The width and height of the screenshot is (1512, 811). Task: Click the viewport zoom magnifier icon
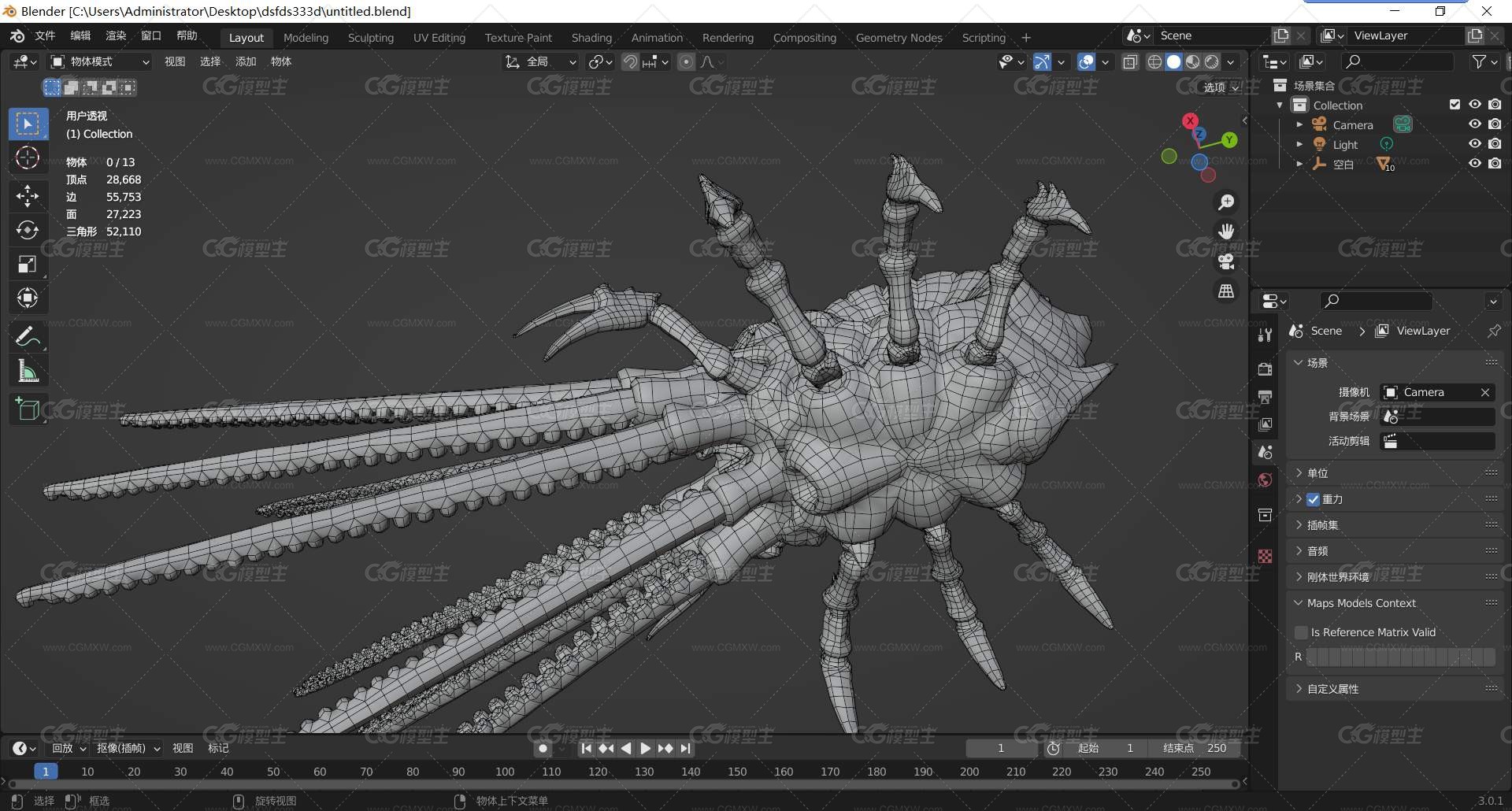pos(1226,202)
